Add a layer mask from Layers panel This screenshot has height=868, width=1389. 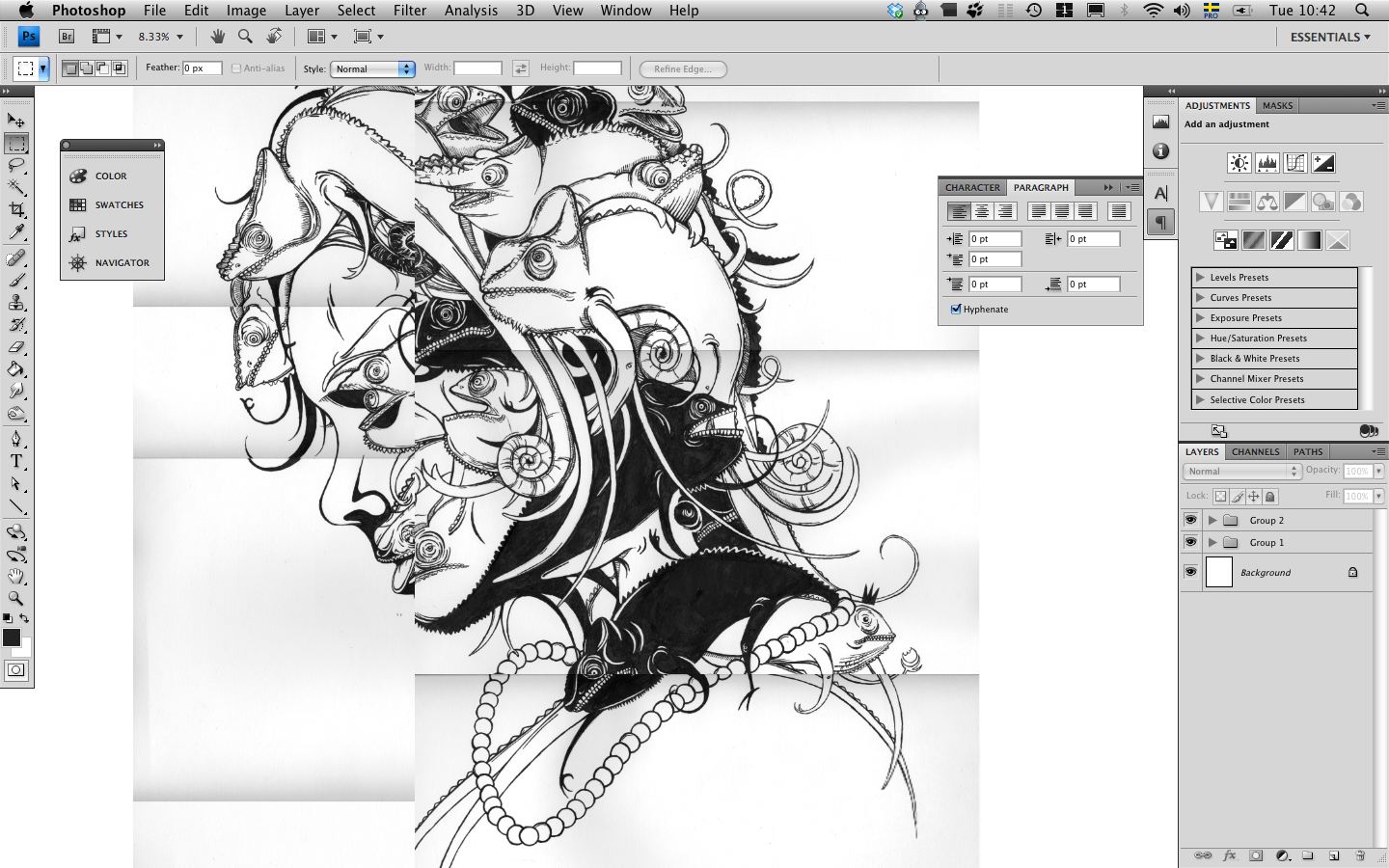coord(1256,855)
